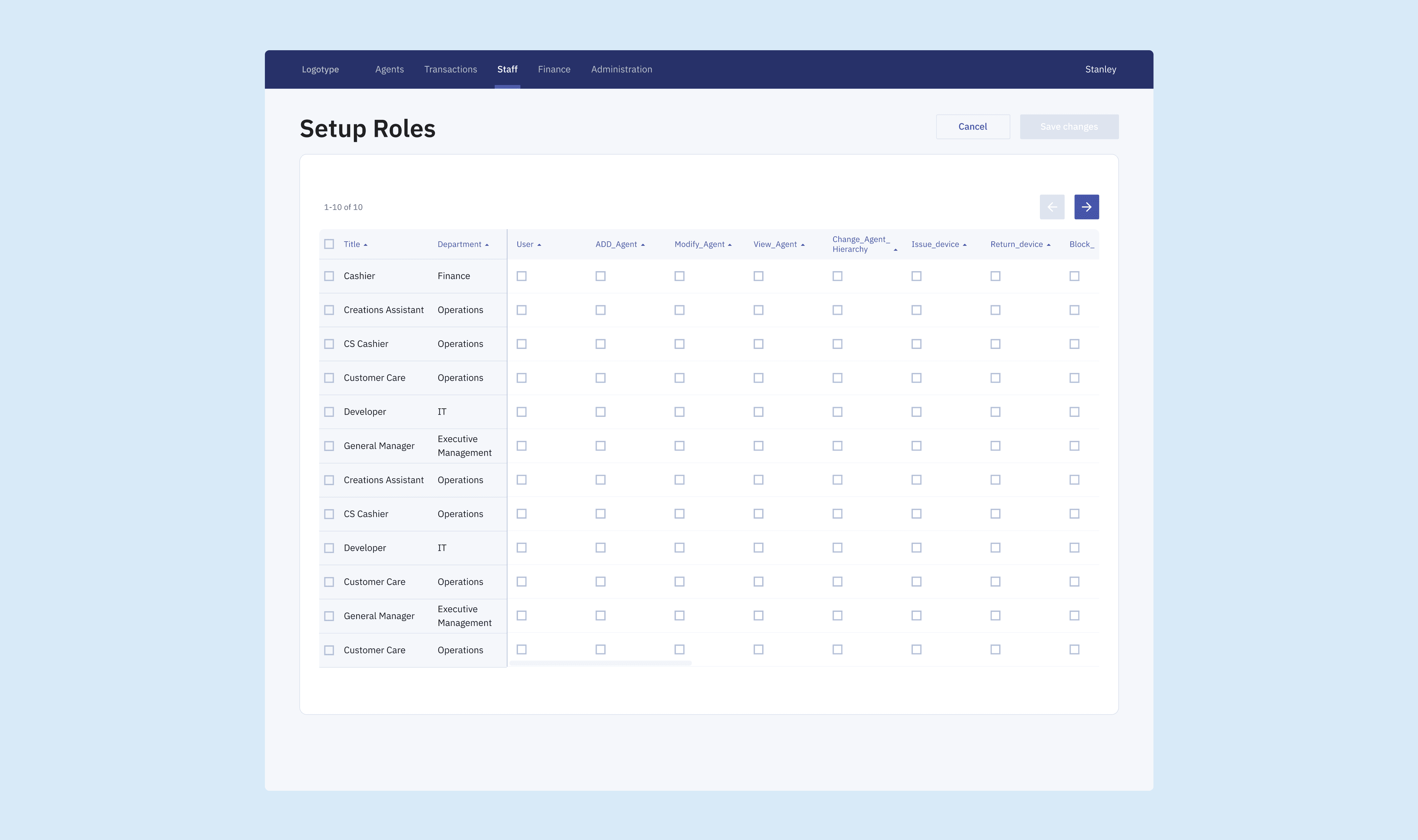Image resolution: width=1418 pixels, height=840 pixels.
Task: Sort by Title column arrow
Action: (x=366, y=245)
